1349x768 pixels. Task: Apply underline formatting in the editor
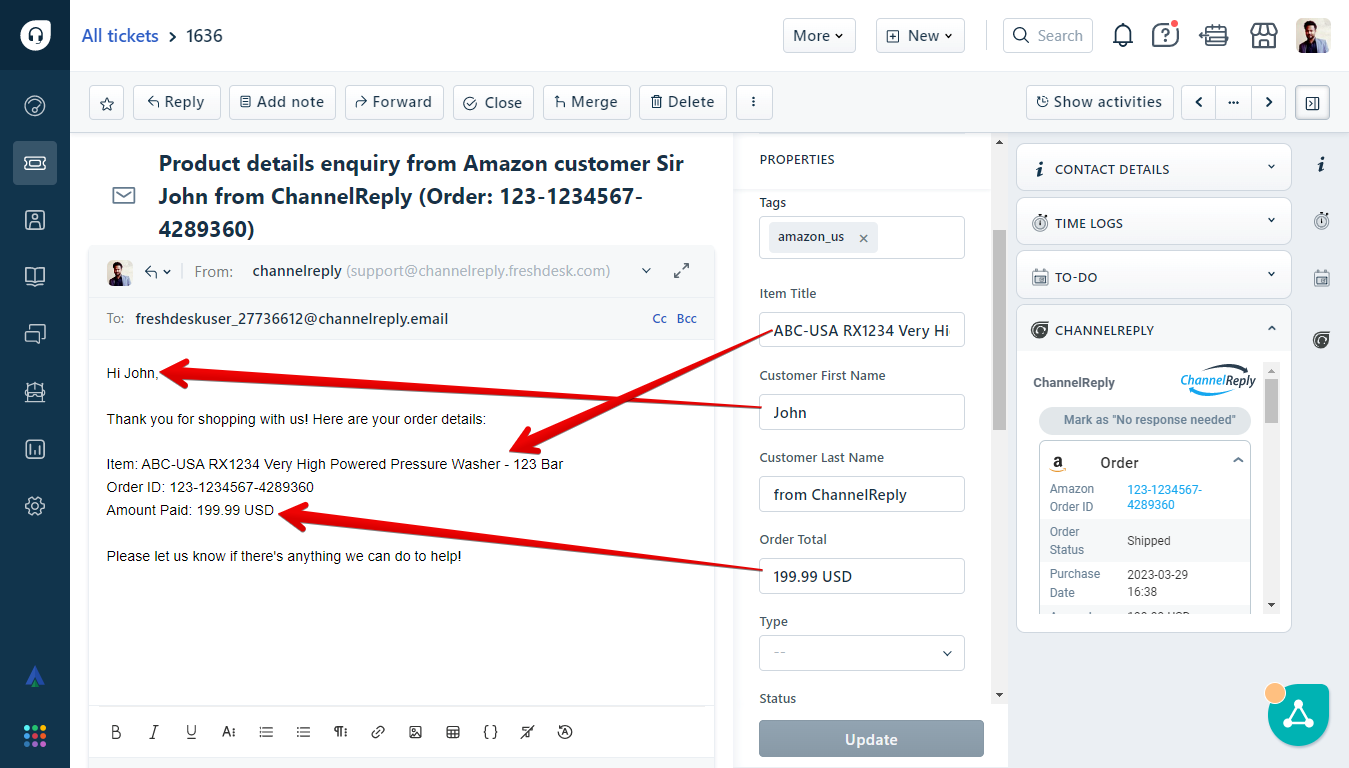tap(191, 732)
